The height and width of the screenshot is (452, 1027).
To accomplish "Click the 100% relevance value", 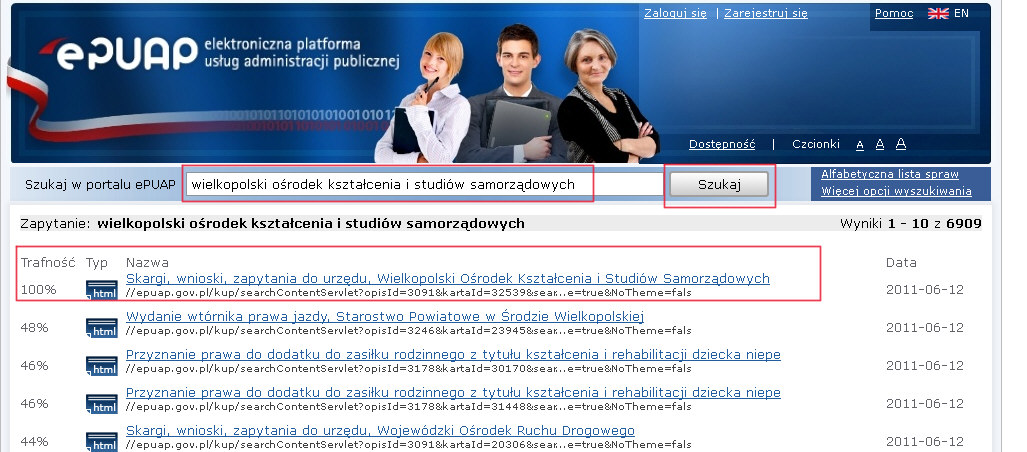I will (x=38, y=289).
